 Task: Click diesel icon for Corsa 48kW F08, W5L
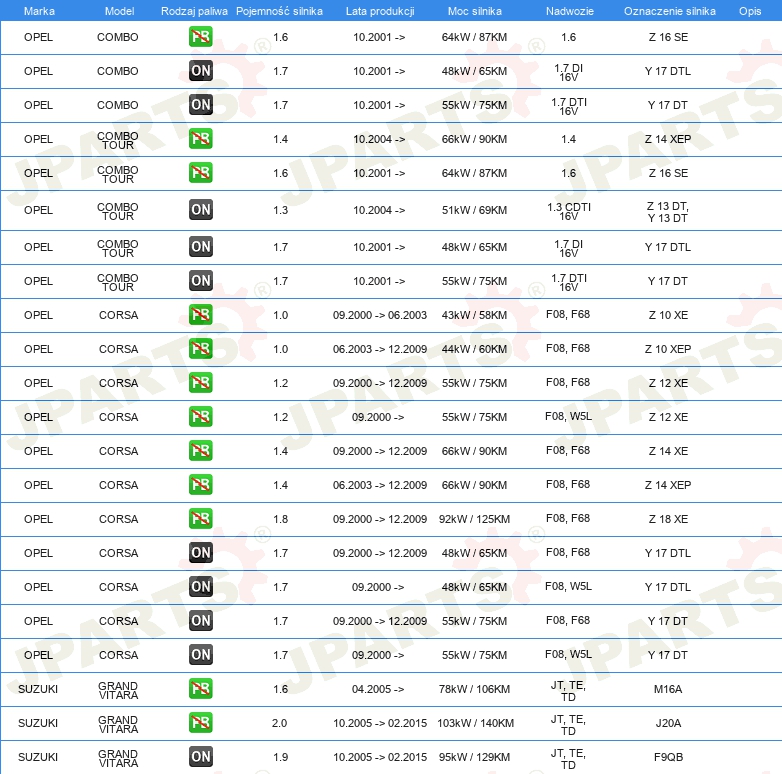(x=200, y=586)
